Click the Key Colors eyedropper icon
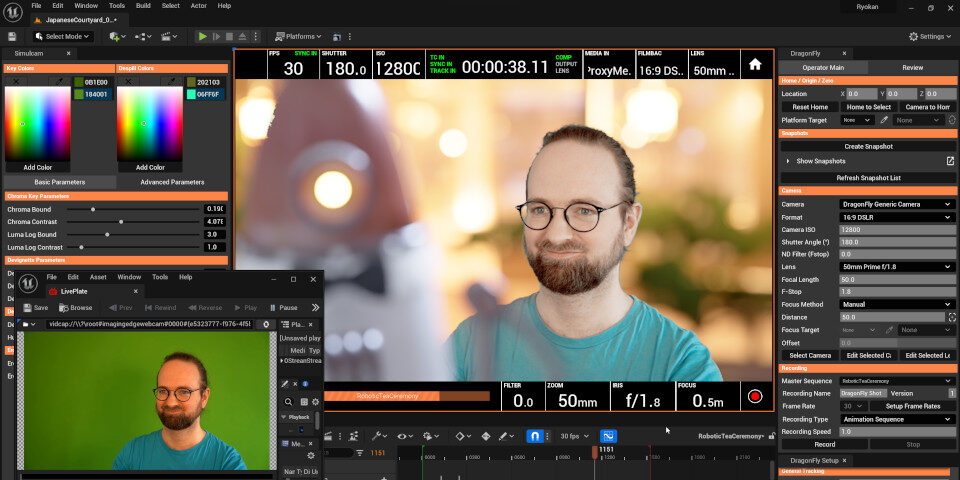This screenshot has width=960, height=480. point(59,81)
